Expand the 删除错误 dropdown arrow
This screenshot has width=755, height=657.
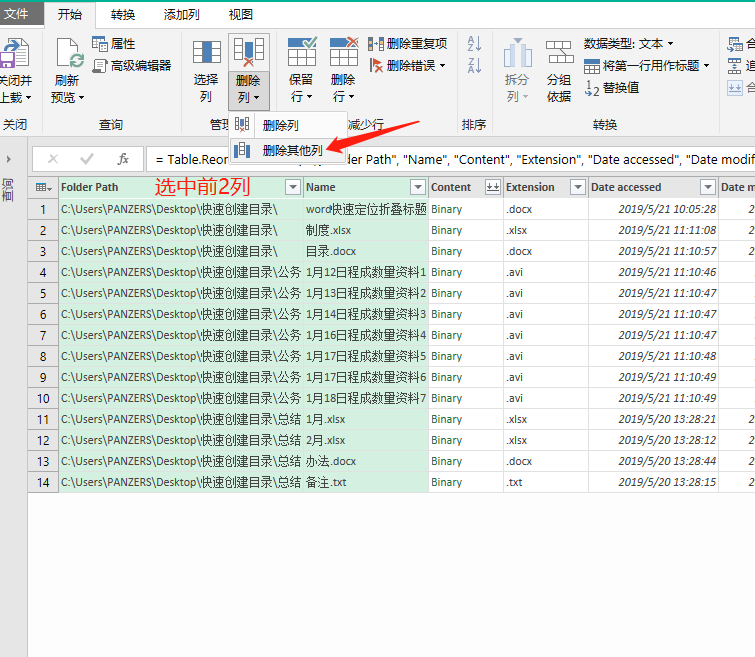click(442, 66)
